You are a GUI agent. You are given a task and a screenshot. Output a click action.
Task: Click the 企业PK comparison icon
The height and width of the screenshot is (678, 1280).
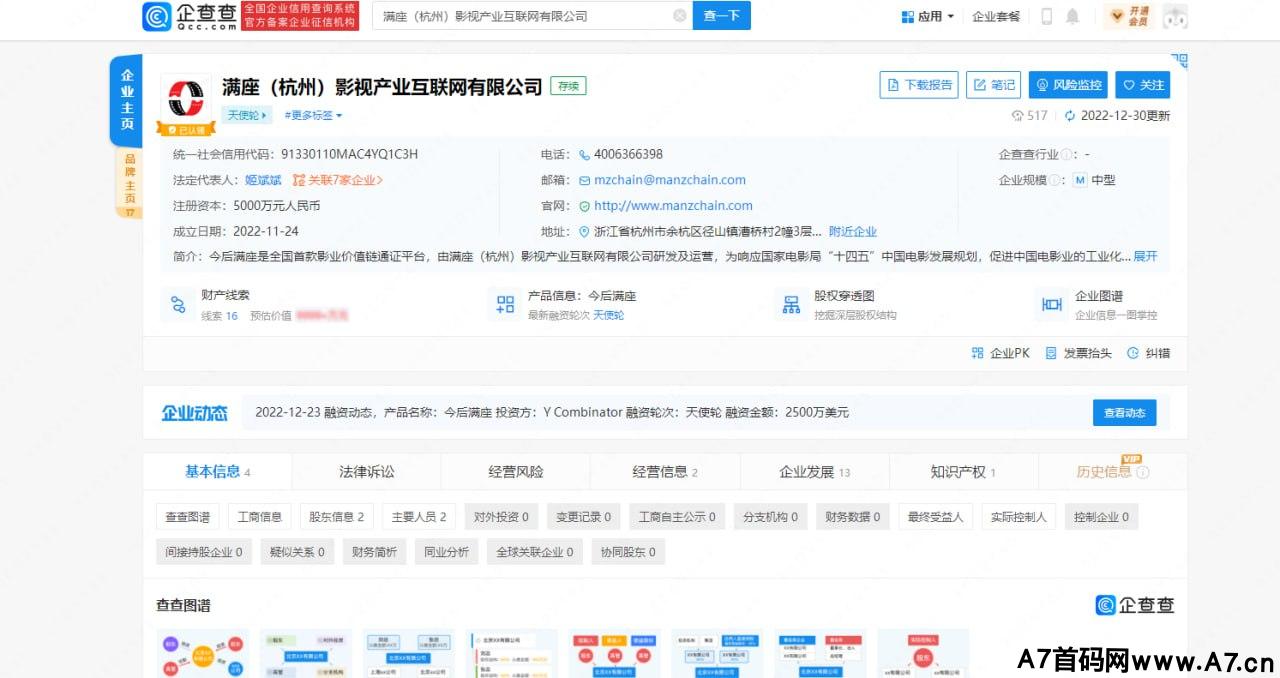point(1000,352)
